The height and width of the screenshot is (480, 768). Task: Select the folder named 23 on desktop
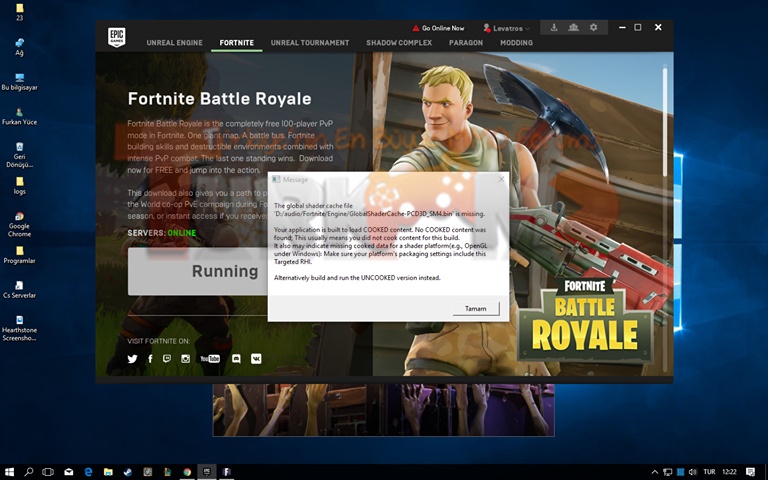(19, 12)
